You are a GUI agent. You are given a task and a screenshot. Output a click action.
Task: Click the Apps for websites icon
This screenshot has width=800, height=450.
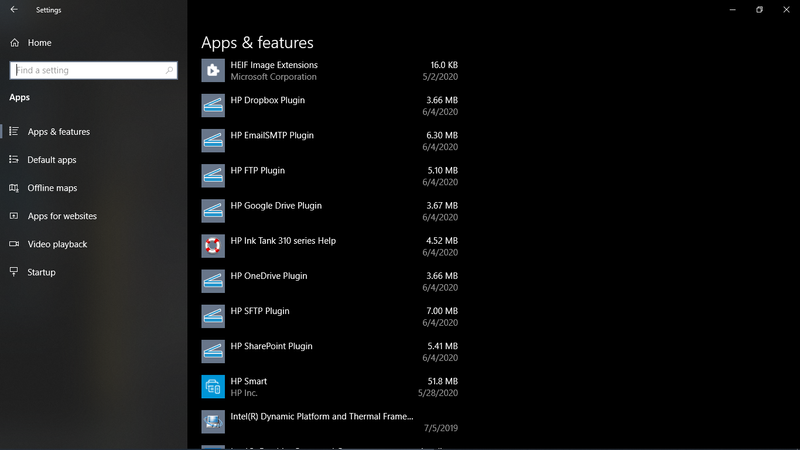[x=14, y=216]
